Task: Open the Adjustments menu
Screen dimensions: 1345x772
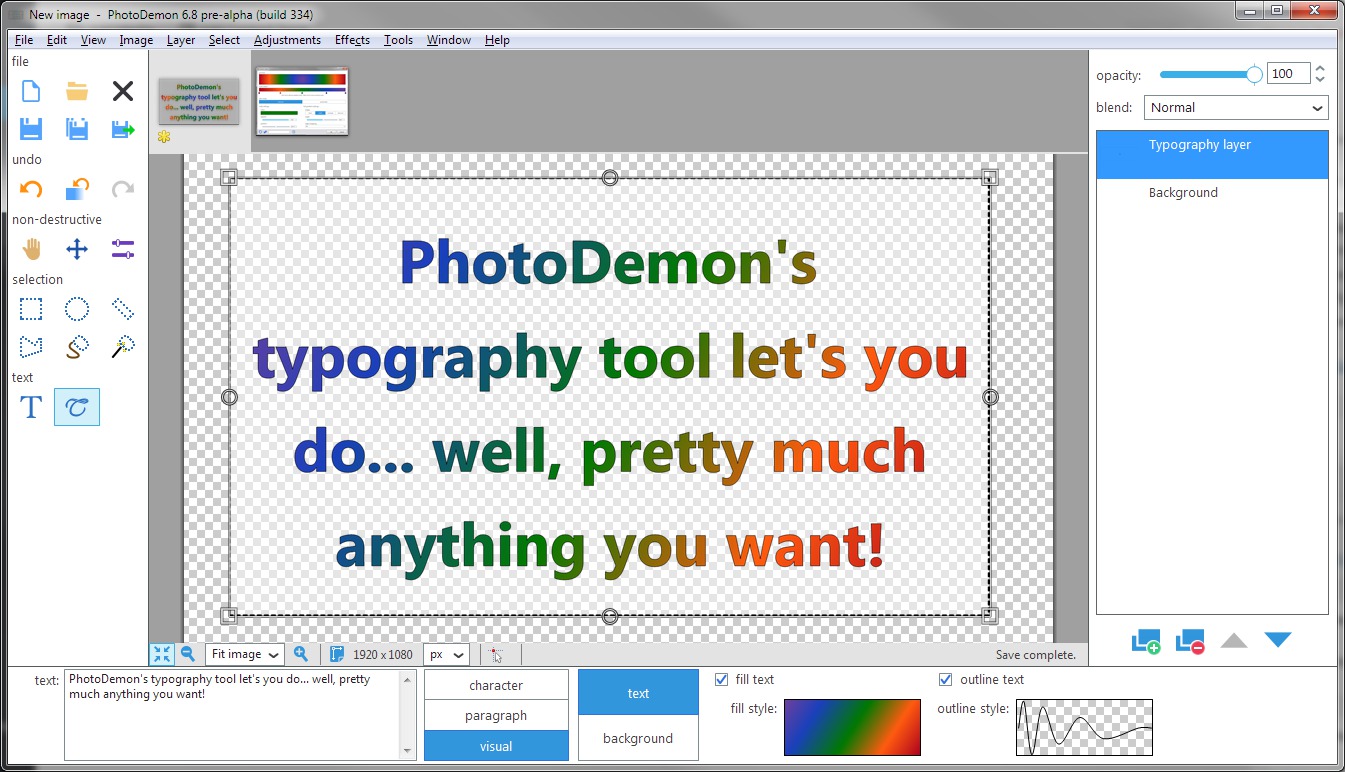Action: tap(287, 40)
